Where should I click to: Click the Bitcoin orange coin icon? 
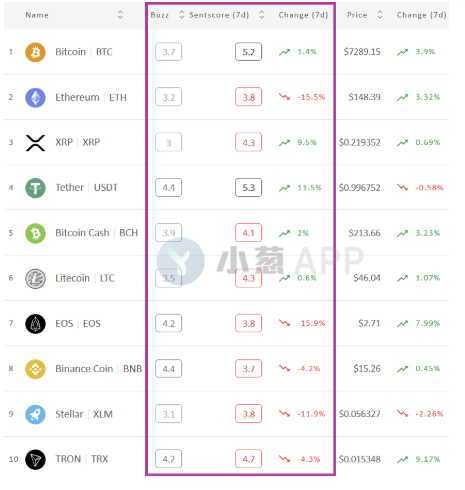tap(35, 52)
